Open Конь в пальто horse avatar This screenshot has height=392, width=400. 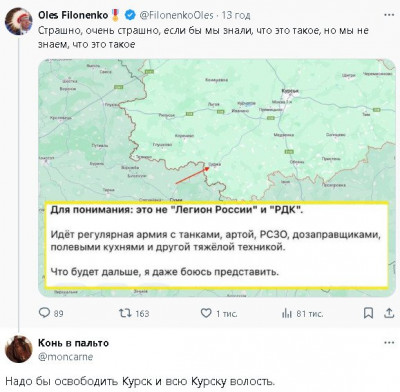point(19,349)
